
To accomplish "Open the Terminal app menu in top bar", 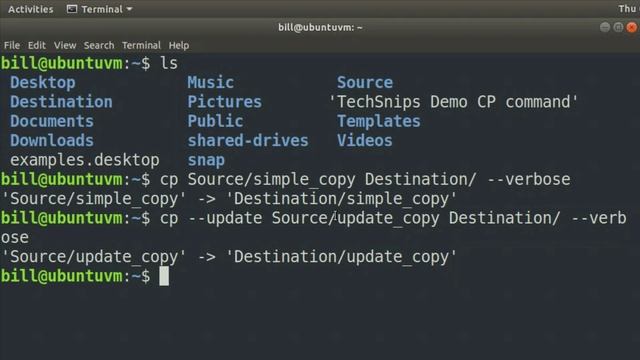I will pyautogui.click(x=100, y=9).
